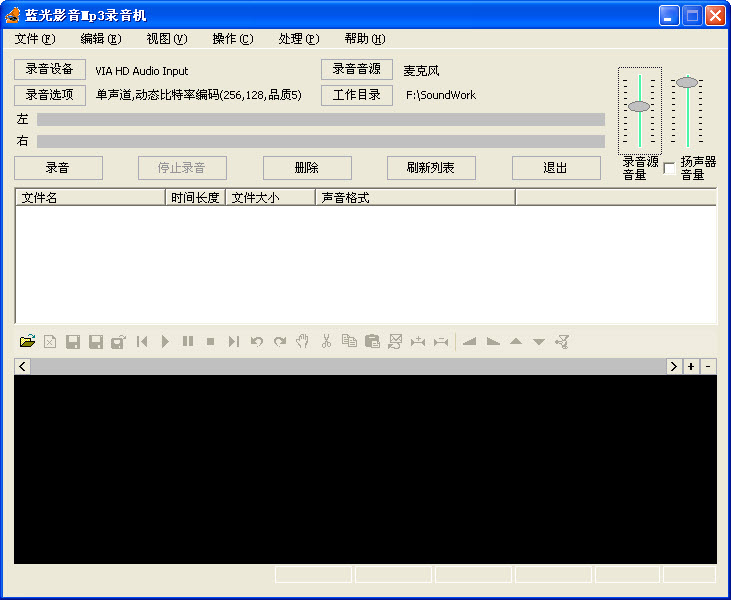The height and width of the screenshot is (600, 731).
Task: Click the insert icon with plus sign
Action: coord(418,342)
